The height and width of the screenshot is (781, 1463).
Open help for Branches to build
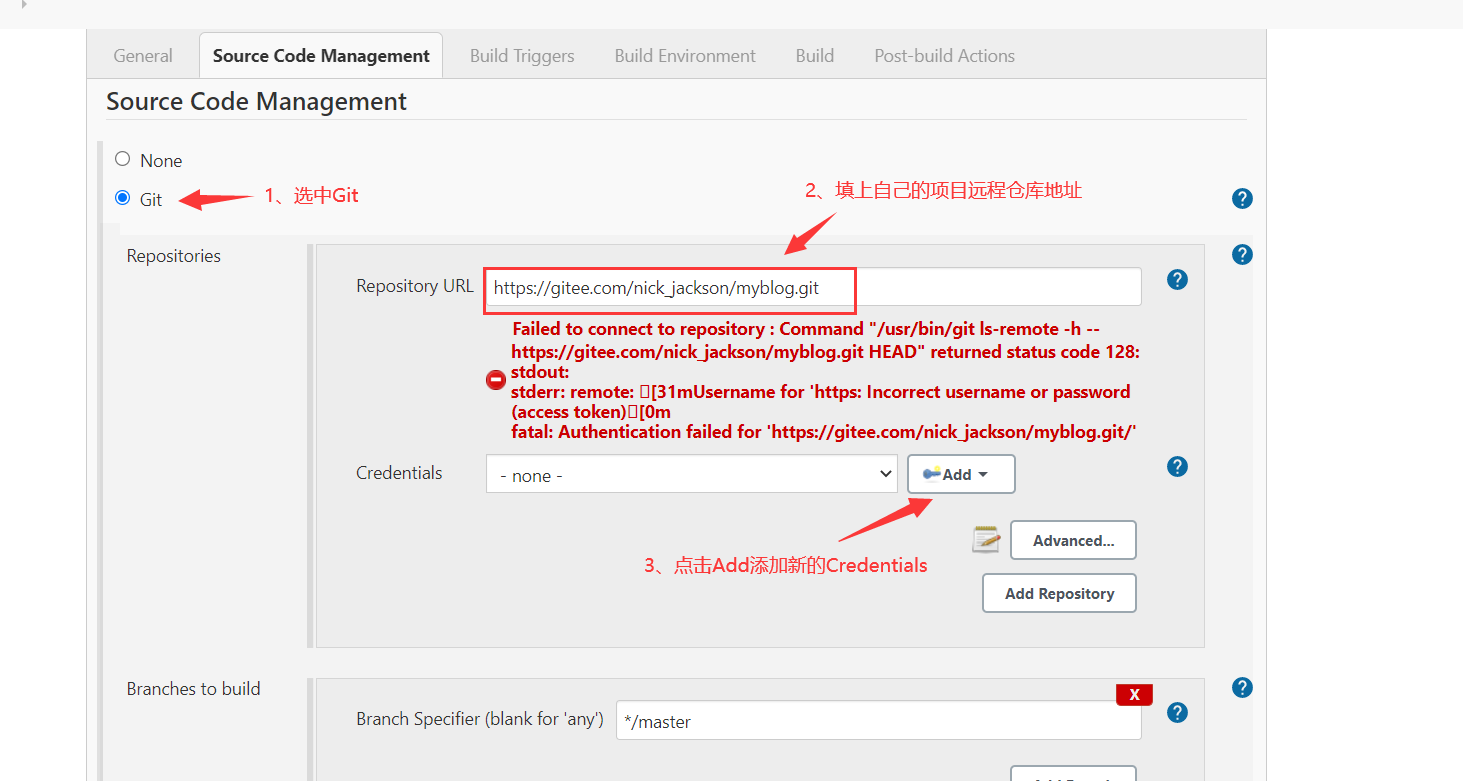click(x=1242, y=687)
